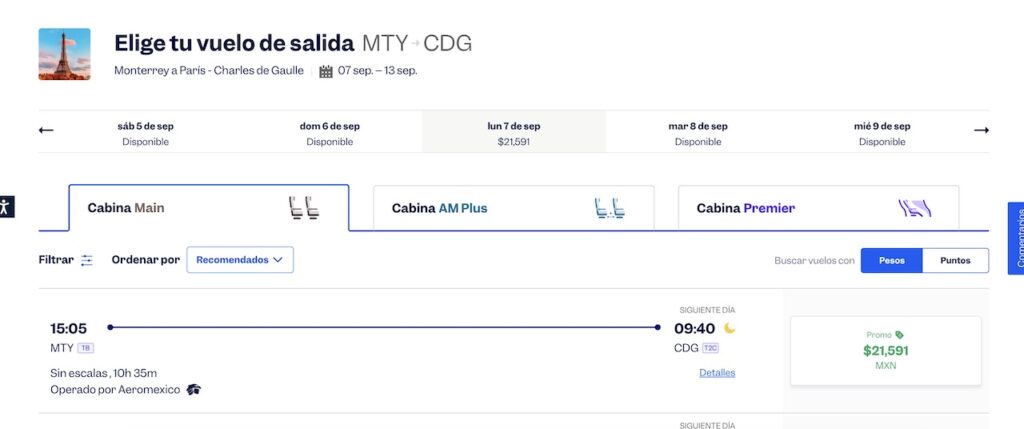
Task: Click the green Promo tag icon
Action: pos(899,335)
